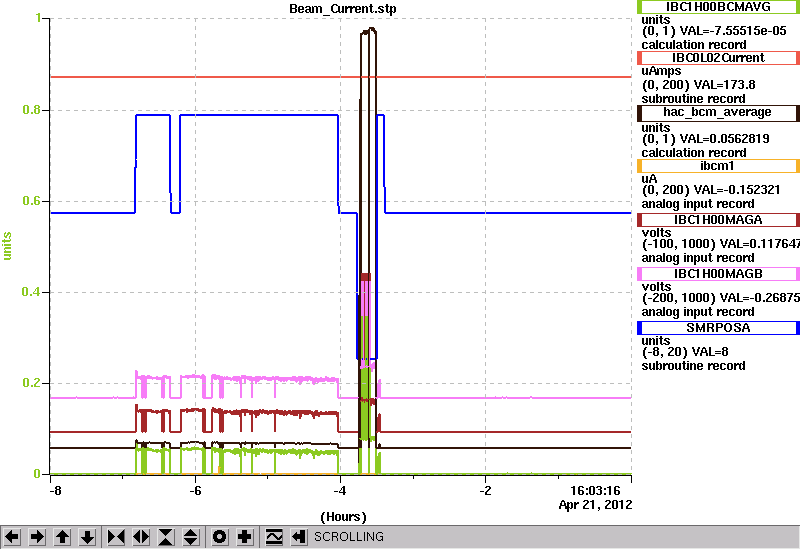Click the 'uA' unit label under ibcm1

(x=649, y=179)
